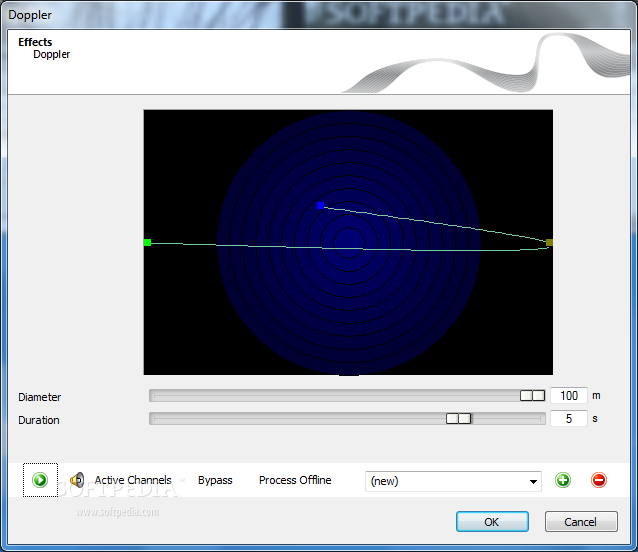The width and height of the screenshot is (638, 552).
Task: Confirm the effect with the OK button
Action: pos(492,521)
